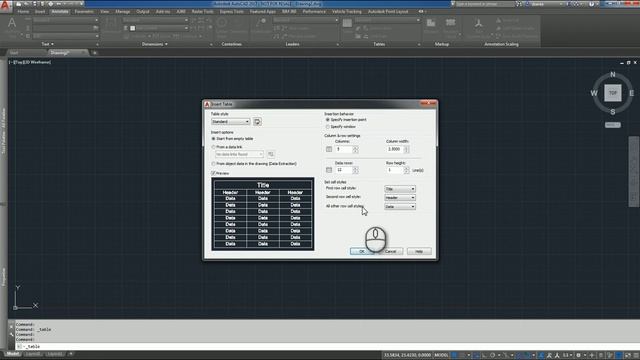Click the Help question mark icon
The height and width of the screenshot is (360, 640).
click(591, 4)
